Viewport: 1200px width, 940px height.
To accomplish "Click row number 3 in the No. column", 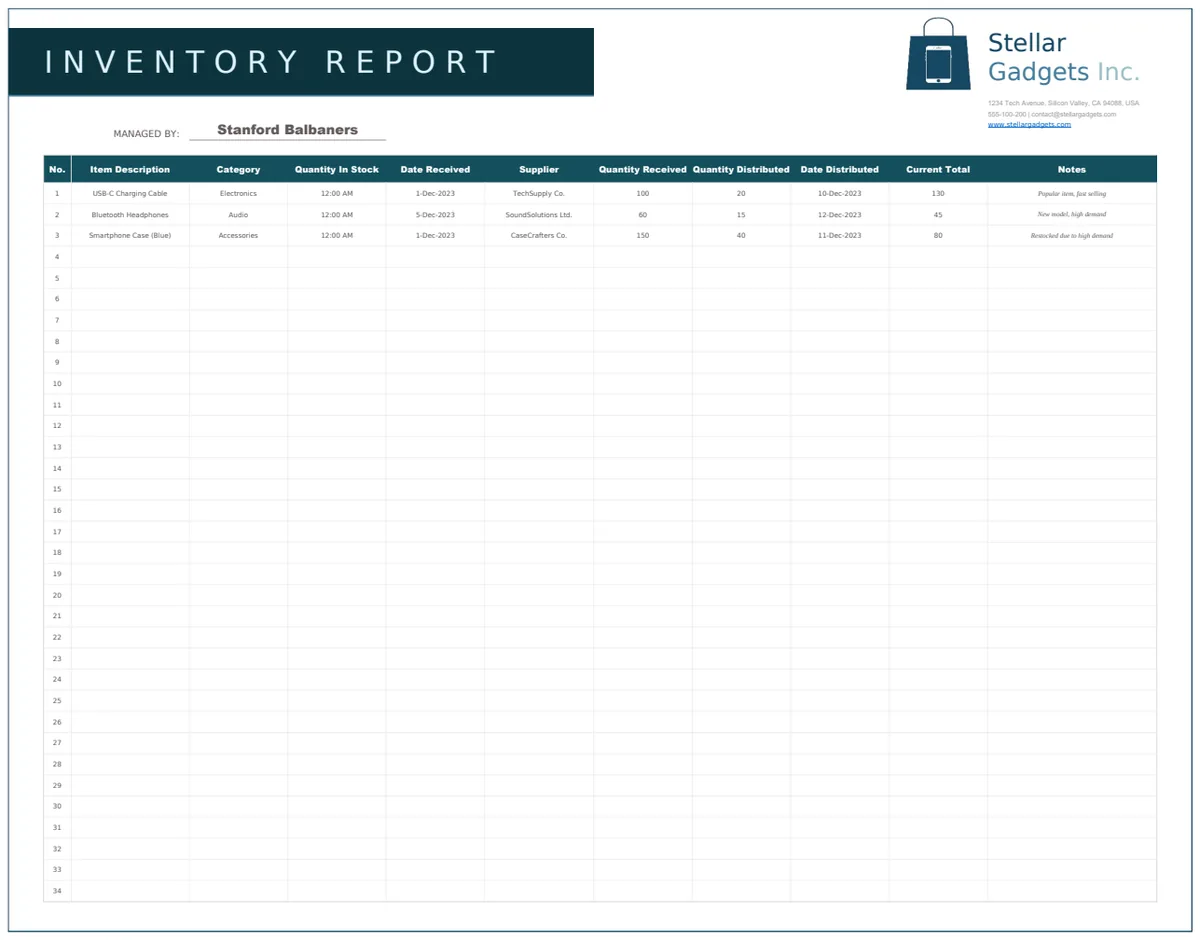I will (x=57, y=236).
